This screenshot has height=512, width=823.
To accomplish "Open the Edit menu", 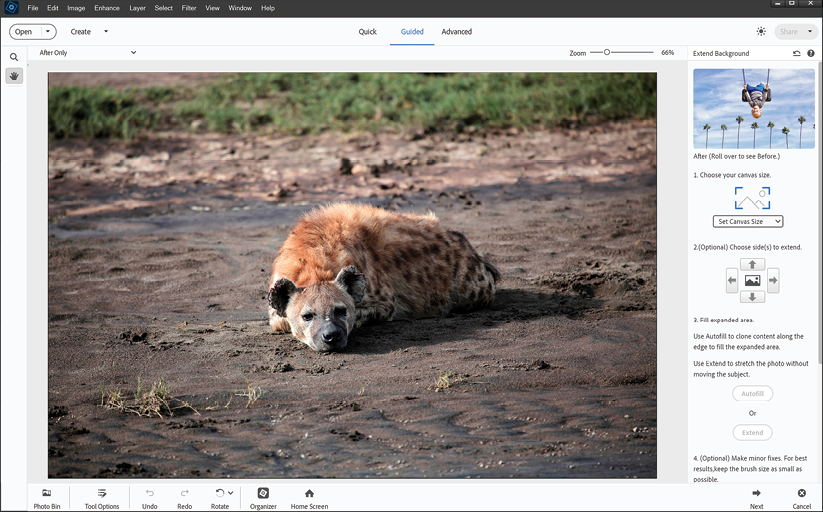I will click(x=52, y=8).
